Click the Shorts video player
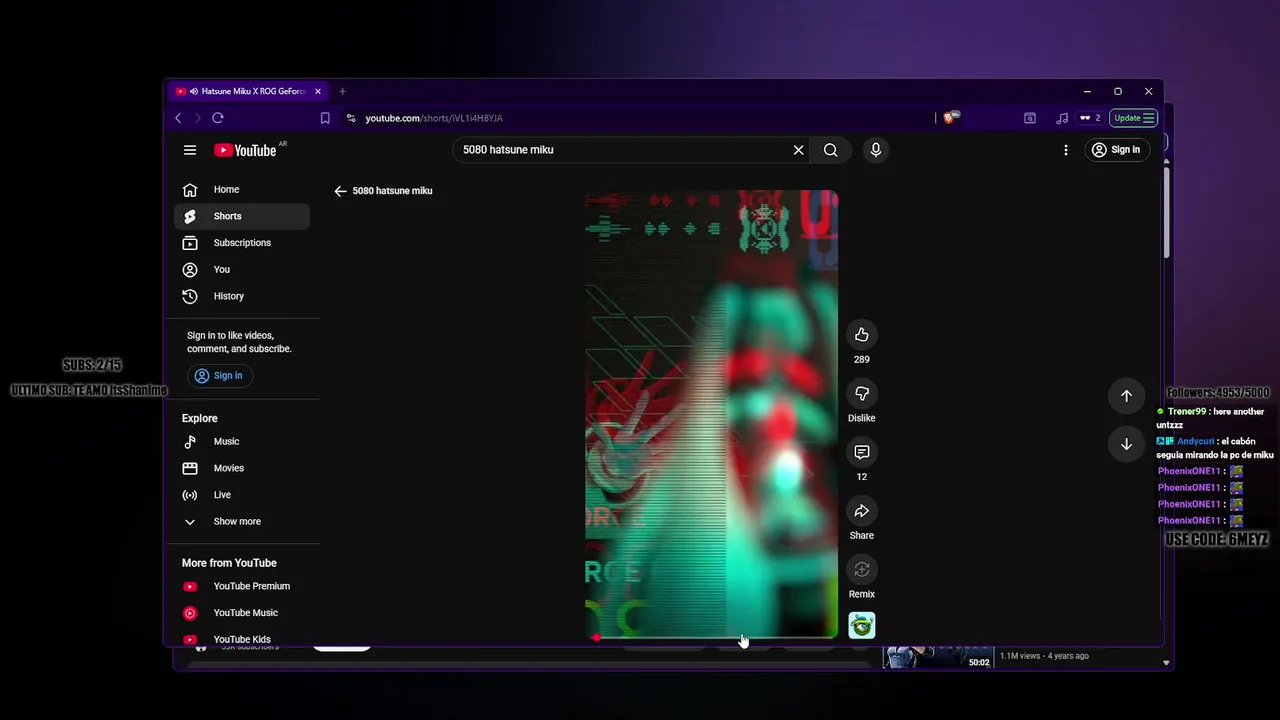The height and width of the screenshot is (720, 1280). [x=711, y=413]
